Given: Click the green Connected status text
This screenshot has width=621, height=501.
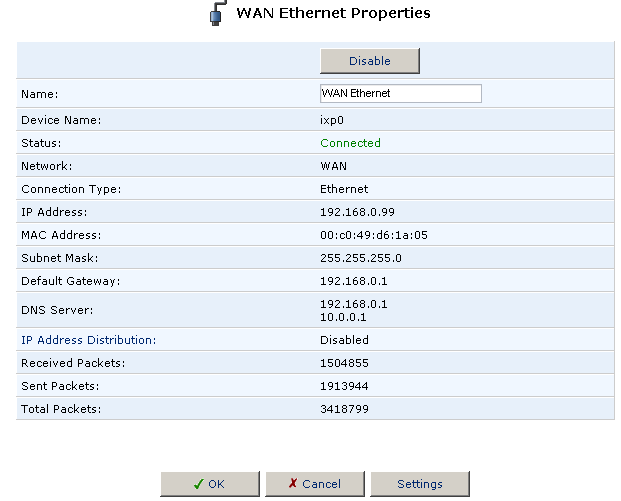Looking at the screenshot, I should (x=350, y=143).
